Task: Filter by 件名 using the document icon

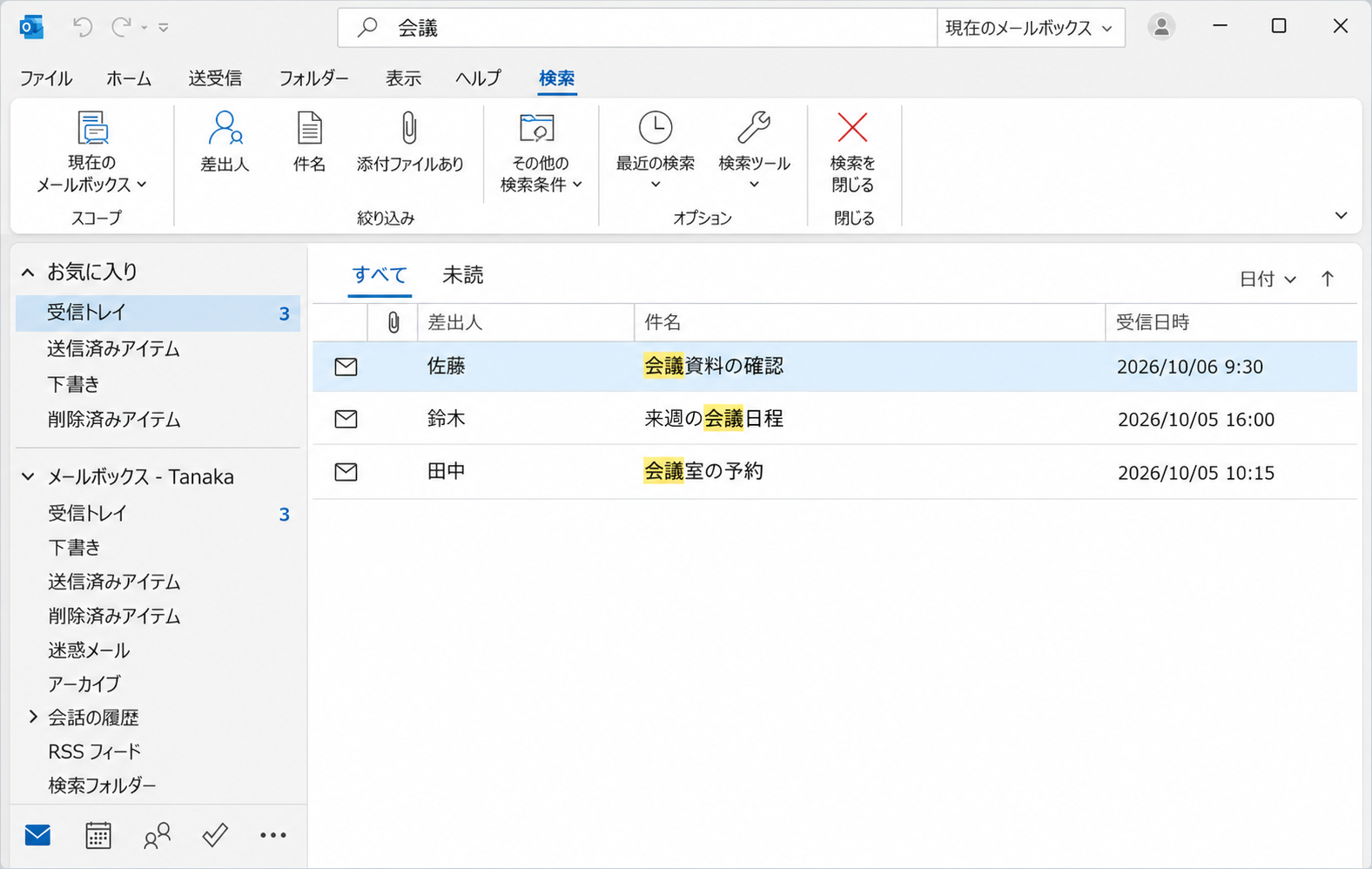Action: coord(309,141)
